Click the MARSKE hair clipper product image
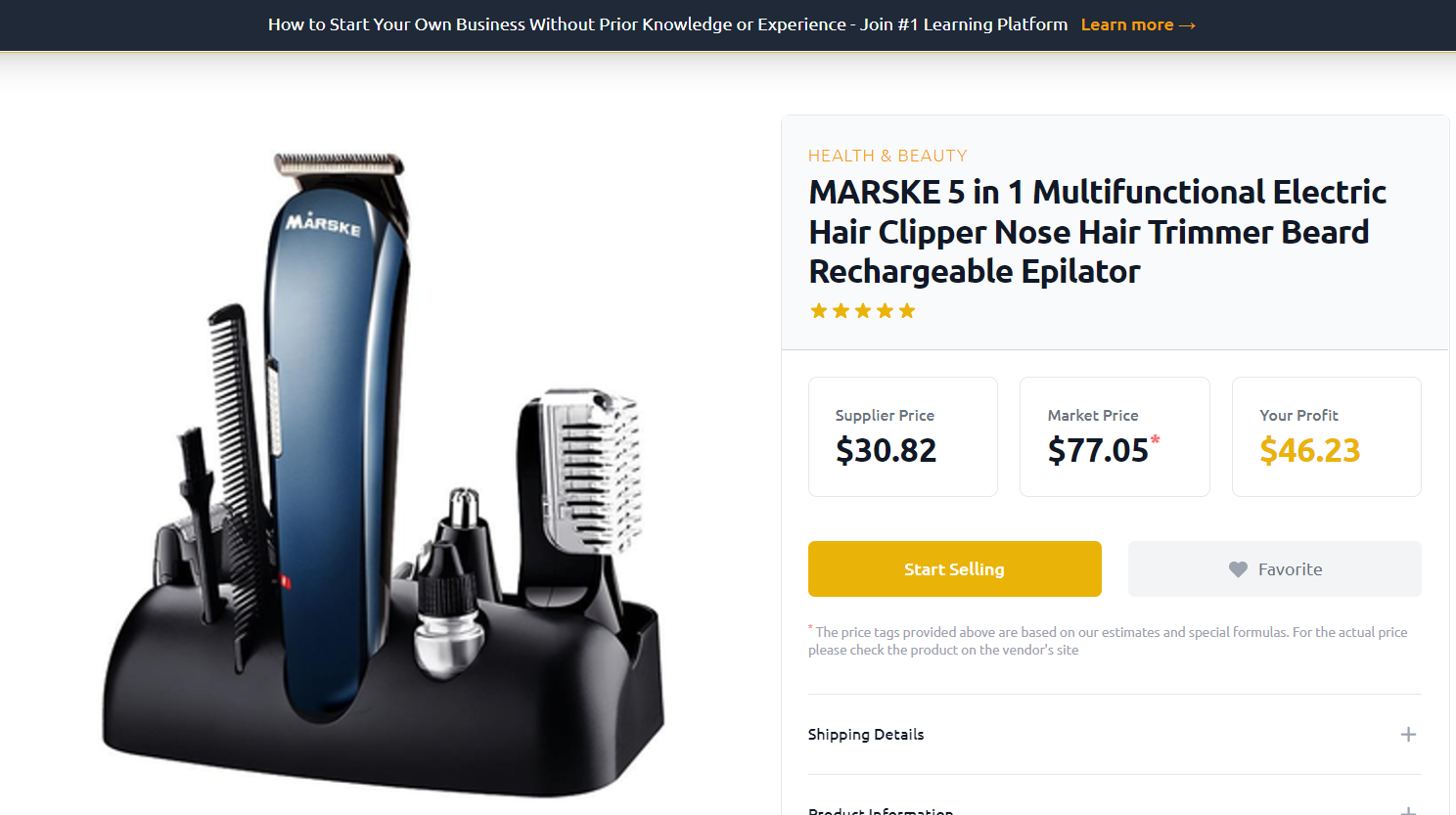This screenshot has height=815, width=1456. (x=383, y=475)
